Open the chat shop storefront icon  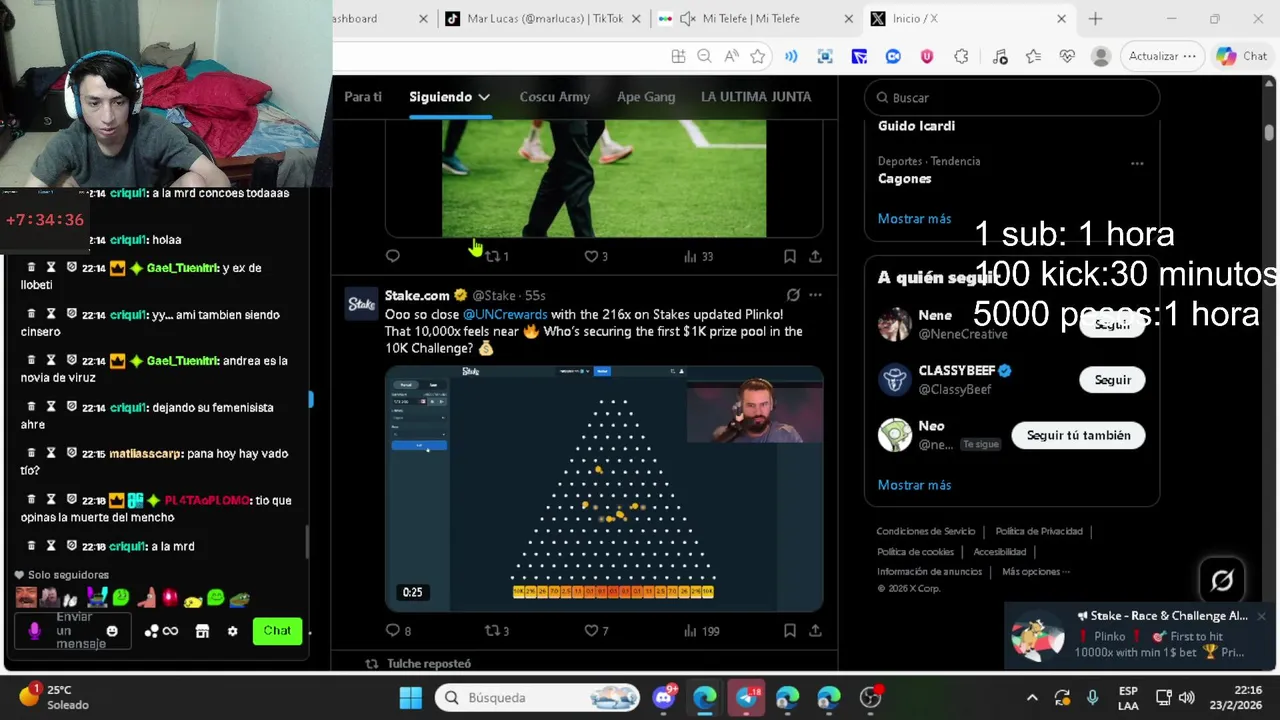[x=202, y=631]
